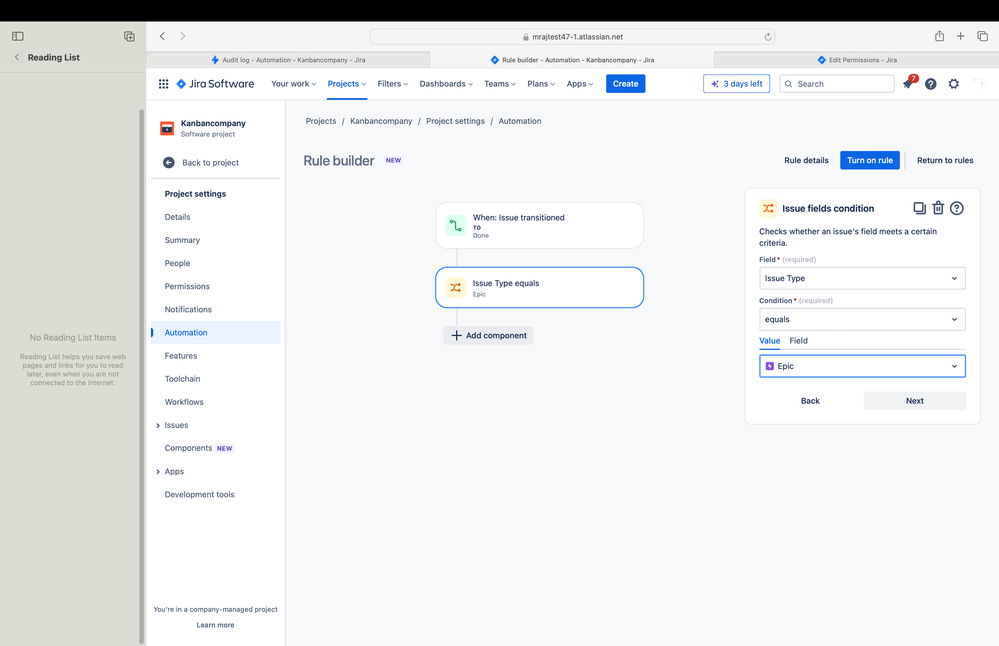Click inside the Search field
The height and width of the screenshot is (646, 999).
837,84
